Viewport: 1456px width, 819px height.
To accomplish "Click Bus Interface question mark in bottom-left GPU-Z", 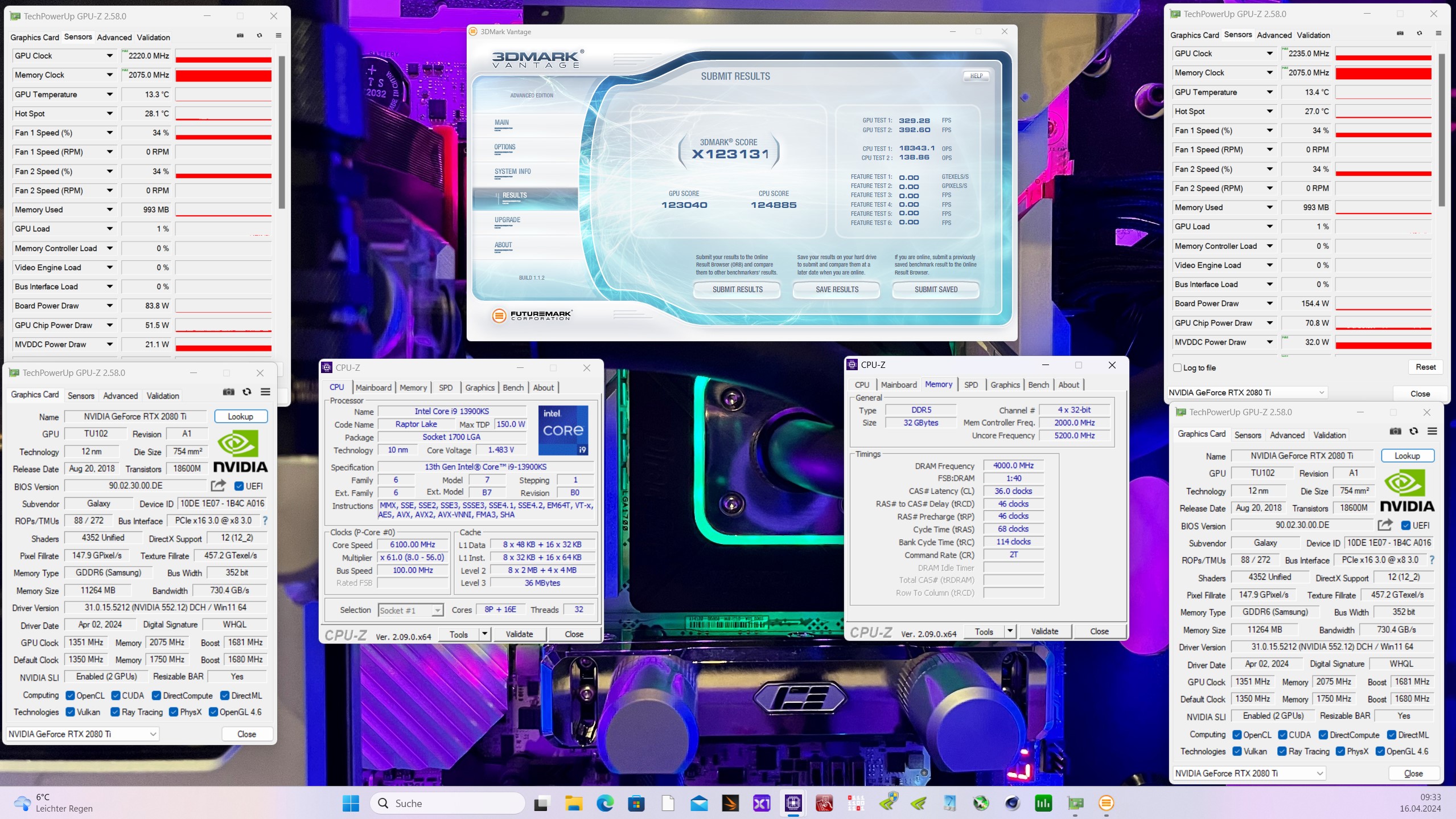I will tap(265, 521).
